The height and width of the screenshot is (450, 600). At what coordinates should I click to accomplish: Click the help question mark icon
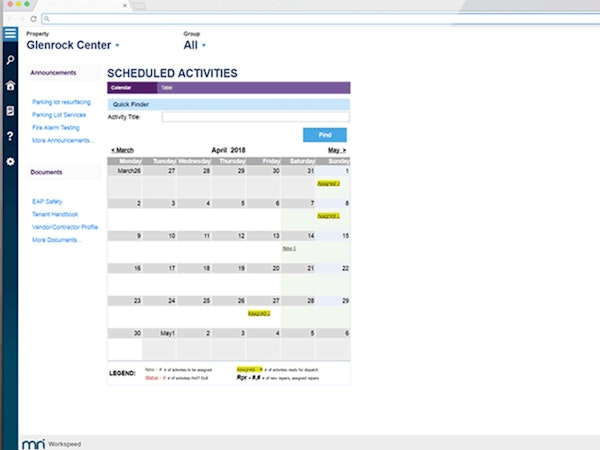point(10,136)
